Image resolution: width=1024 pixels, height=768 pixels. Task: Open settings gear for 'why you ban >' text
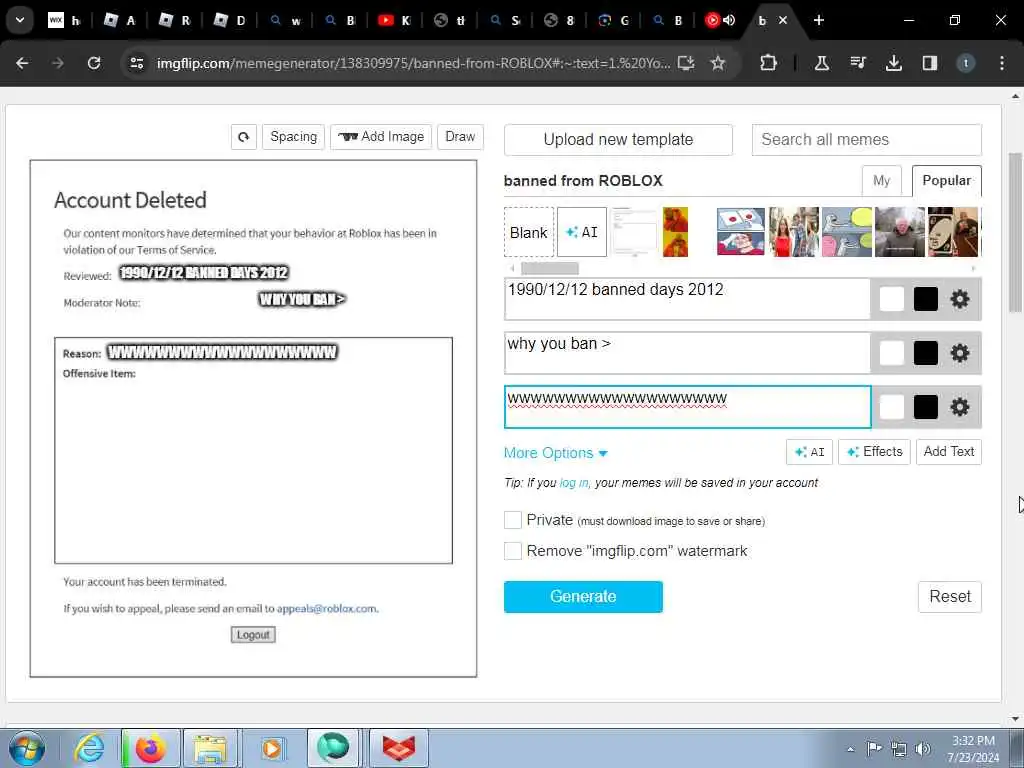(959, 353)
